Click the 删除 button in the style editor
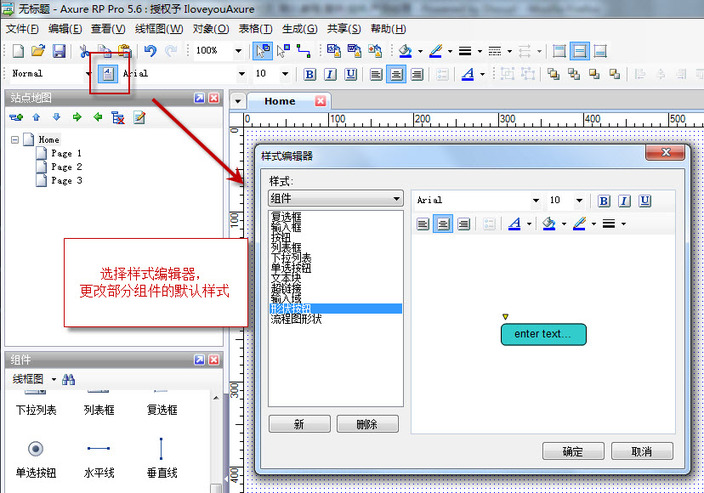This screenshot has height=493, width=704. coord(367,424)
